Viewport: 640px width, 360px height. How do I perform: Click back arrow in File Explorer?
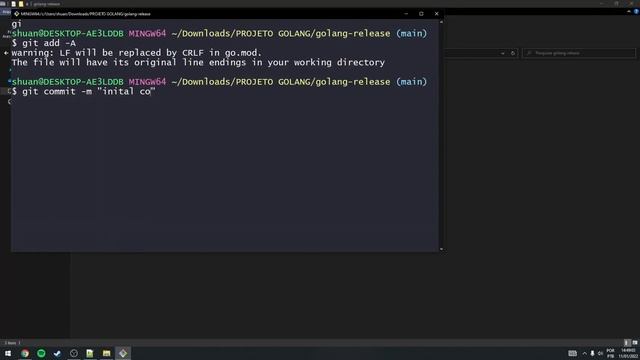tap(6, 53)
